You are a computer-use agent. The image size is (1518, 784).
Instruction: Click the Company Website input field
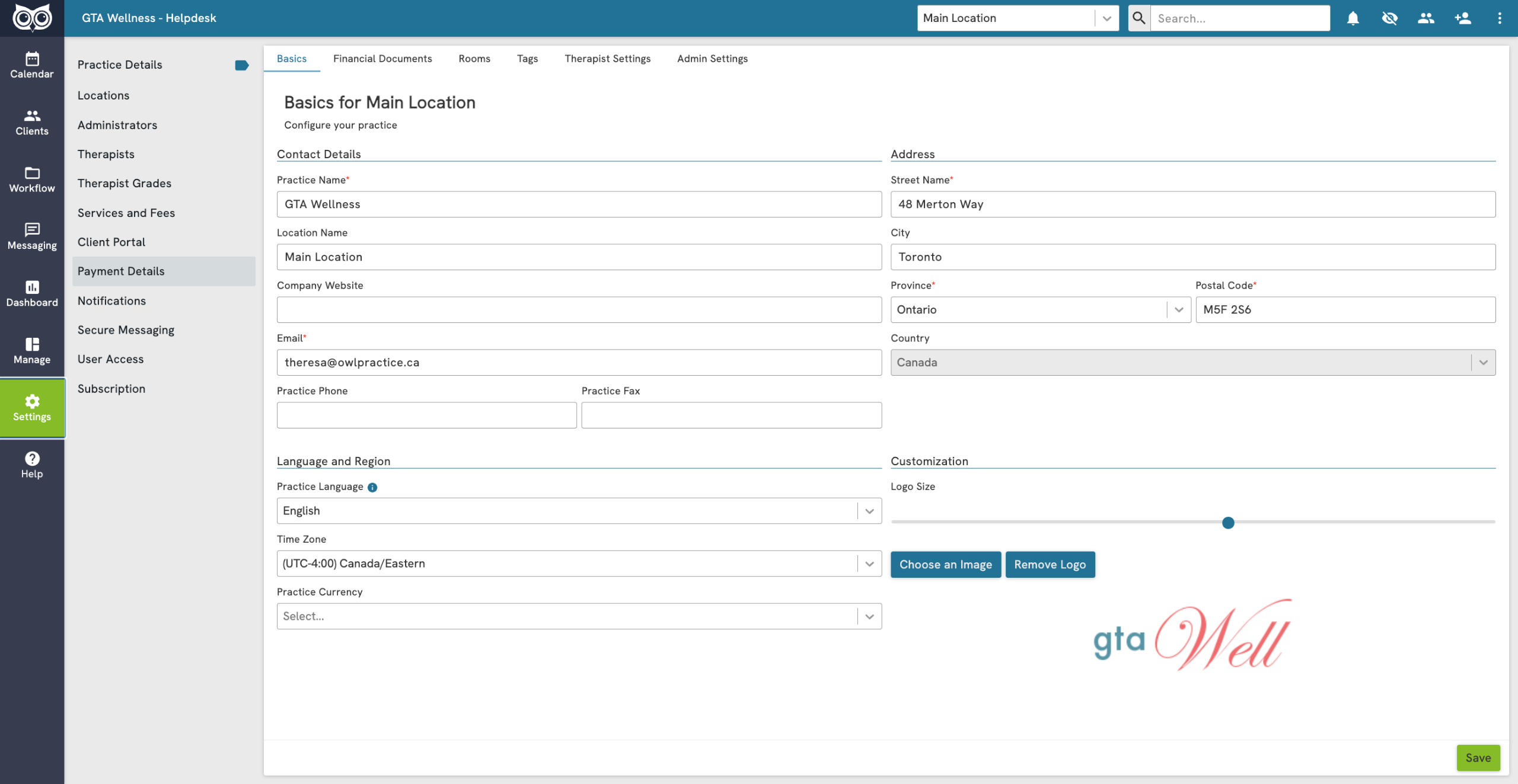coord(579,310)
